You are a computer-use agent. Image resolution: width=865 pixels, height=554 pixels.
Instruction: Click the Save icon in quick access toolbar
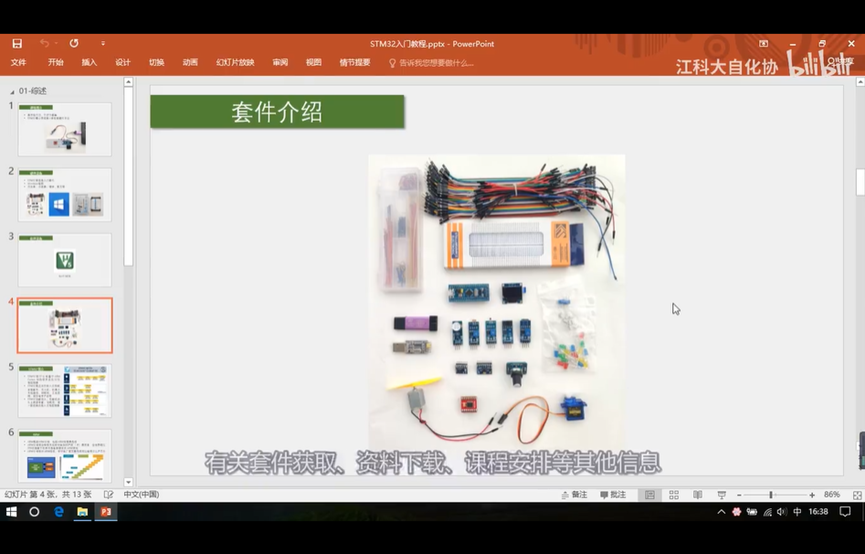tap(17, 43)
